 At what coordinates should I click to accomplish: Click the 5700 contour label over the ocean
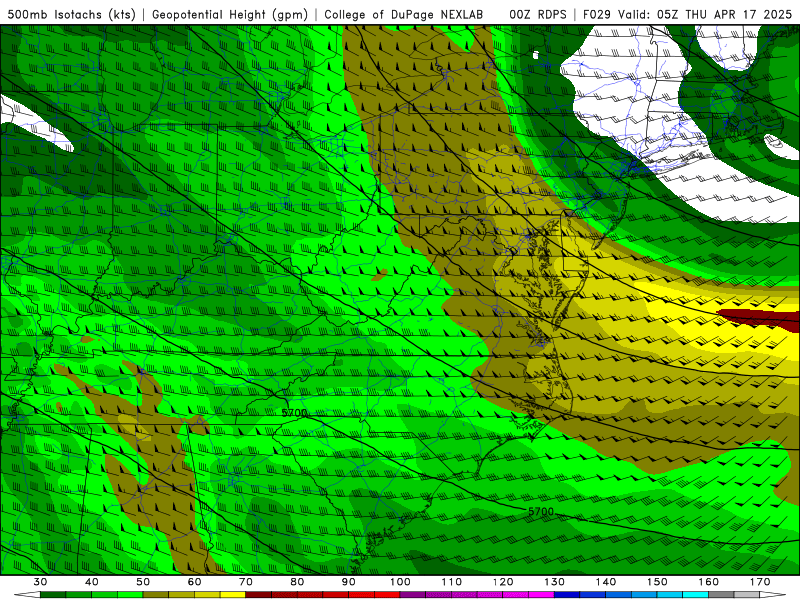[541, 511]
